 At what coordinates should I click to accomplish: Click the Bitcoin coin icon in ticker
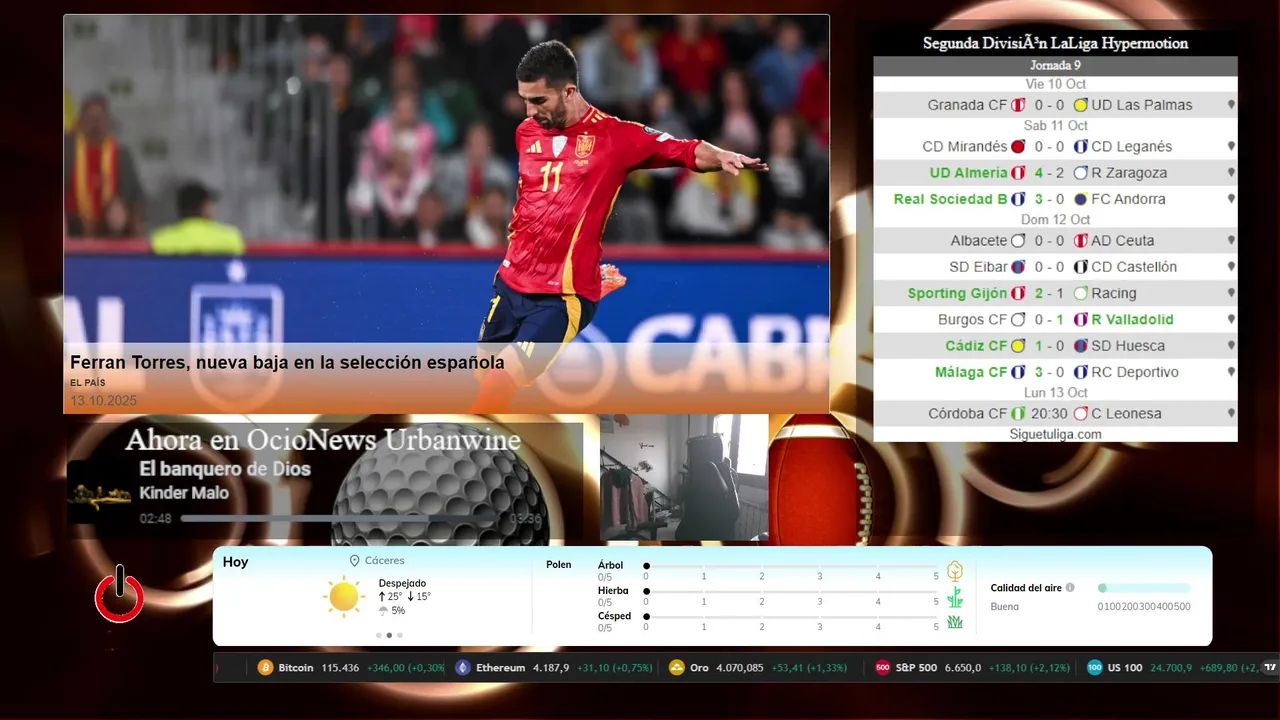[265, 668]
